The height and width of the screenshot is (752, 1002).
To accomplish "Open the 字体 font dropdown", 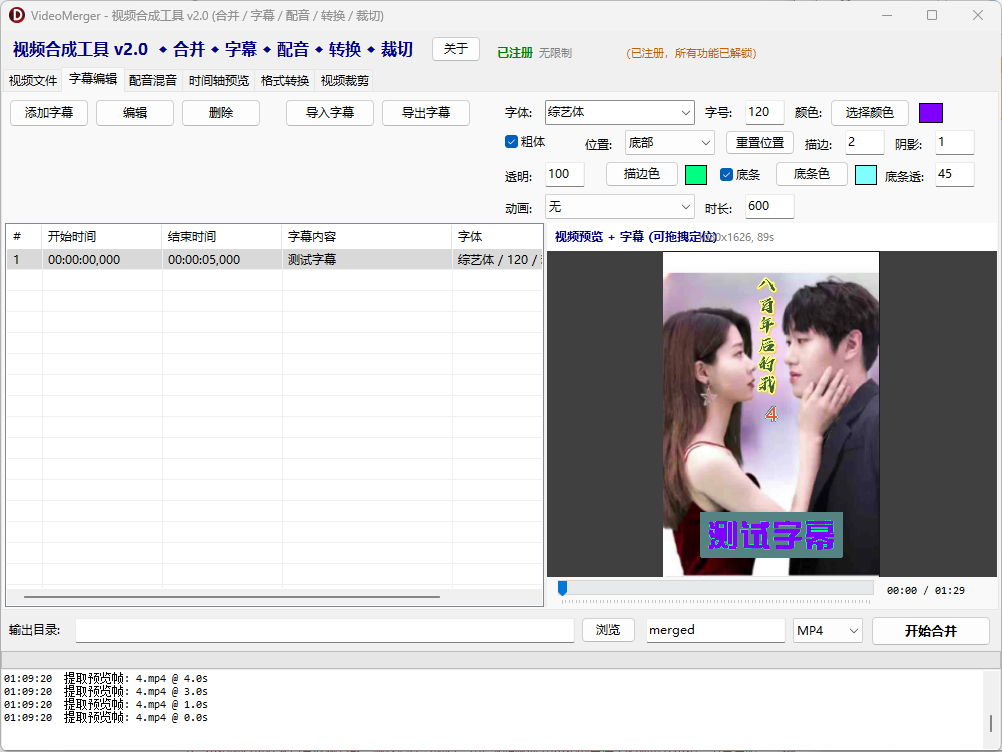I will click(619, 113).
